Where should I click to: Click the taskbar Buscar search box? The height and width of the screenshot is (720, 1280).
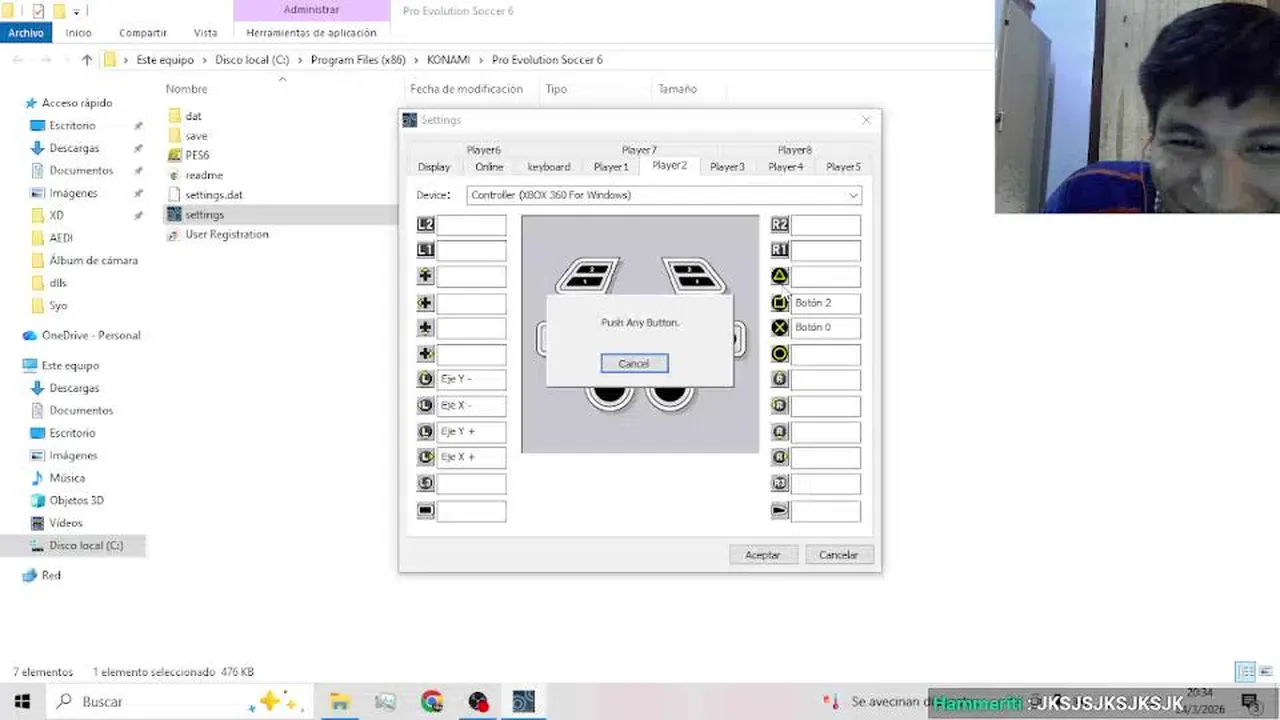[178, 702]
